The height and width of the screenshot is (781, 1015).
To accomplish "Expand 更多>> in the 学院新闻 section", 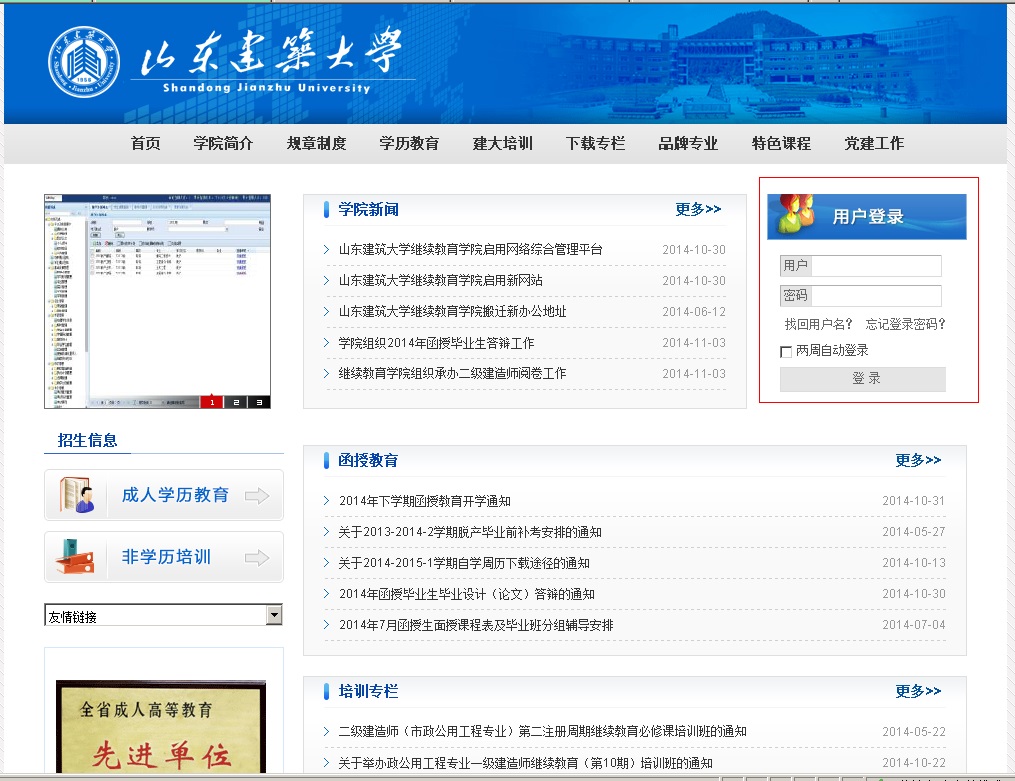I will (698, 209).
